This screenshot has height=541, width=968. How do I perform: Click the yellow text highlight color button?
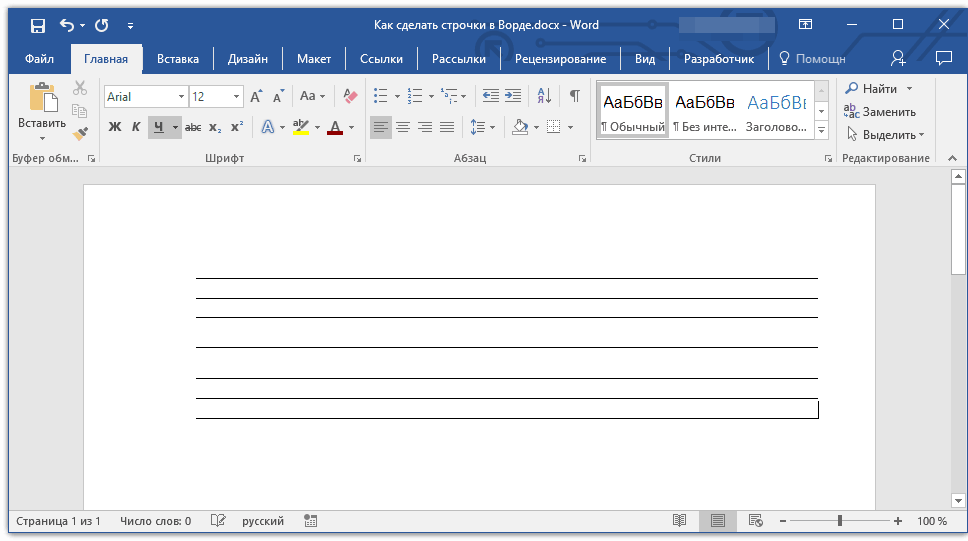tap(301, 127)
